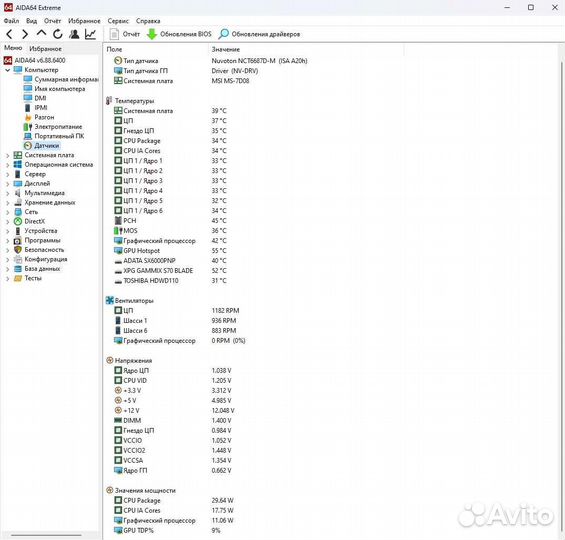Click the Back navigation arrow
The image size is (565, 540).
coord(9,34)
